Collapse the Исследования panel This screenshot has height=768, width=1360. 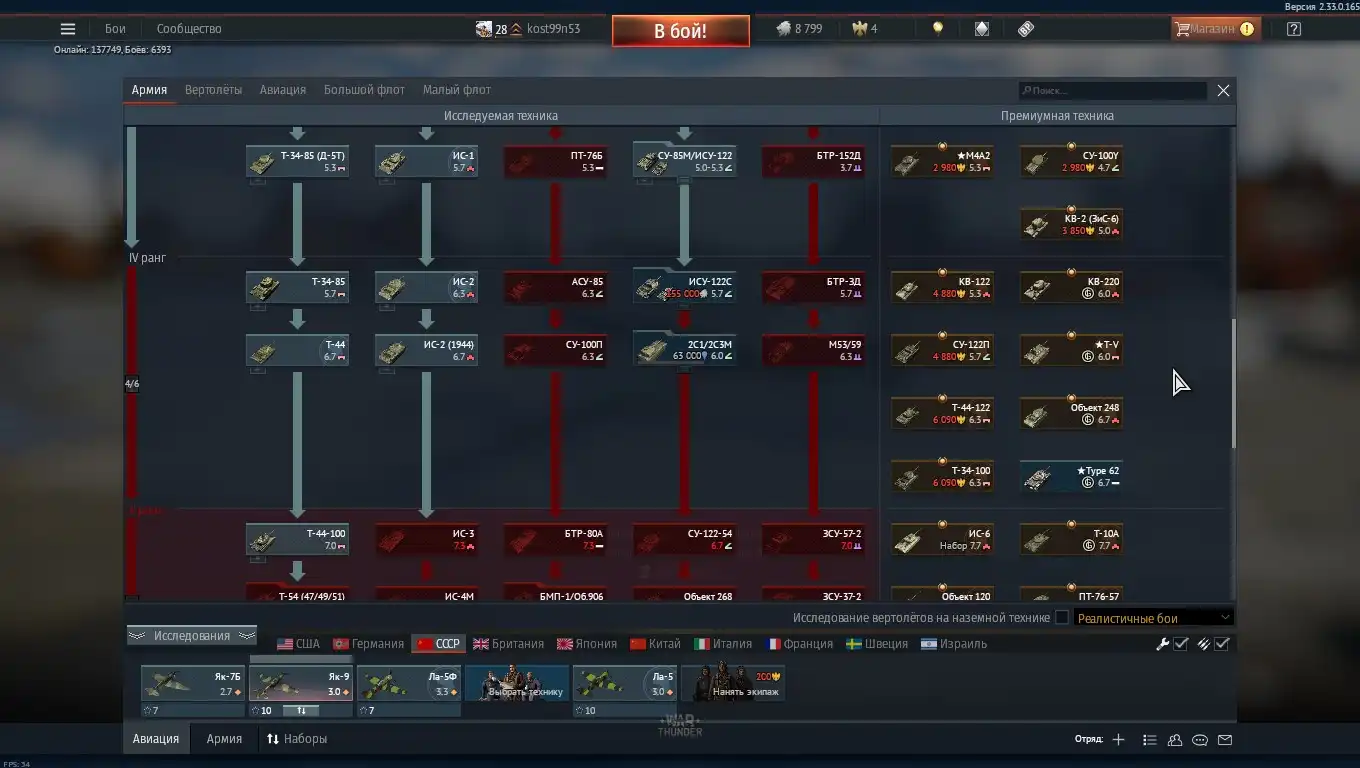(192, 636)
